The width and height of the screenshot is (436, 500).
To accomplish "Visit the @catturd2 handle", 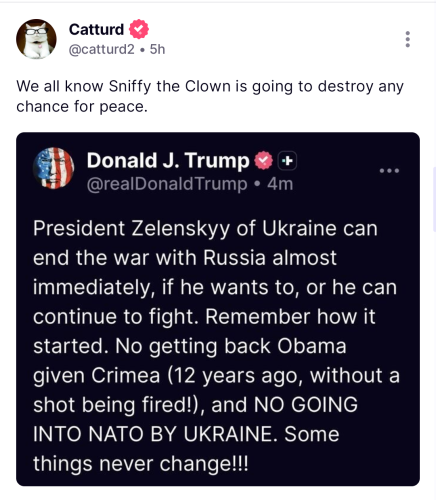I will (x=101, y=49).
